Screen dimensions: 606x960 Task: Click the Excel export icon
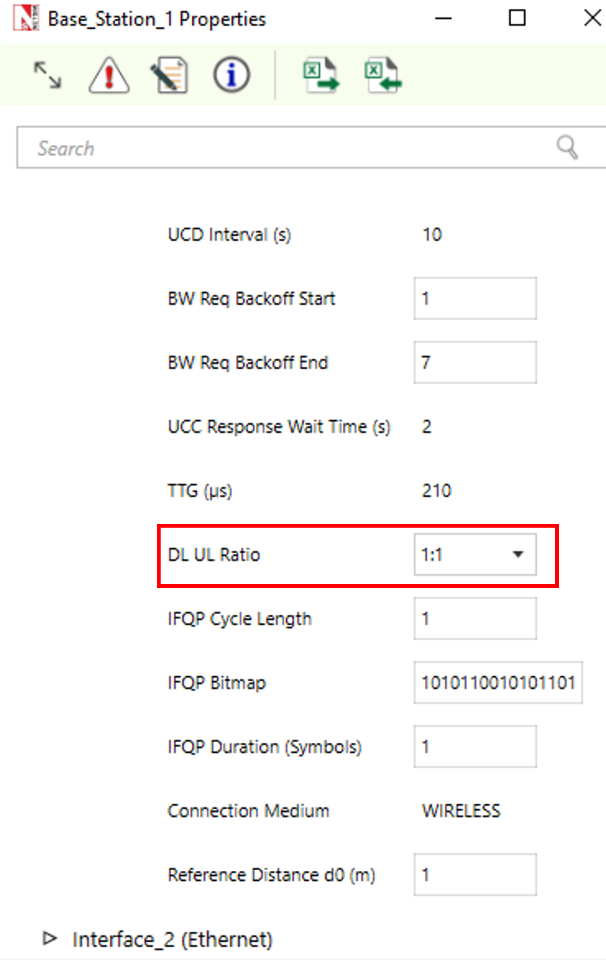pos(321,76)
